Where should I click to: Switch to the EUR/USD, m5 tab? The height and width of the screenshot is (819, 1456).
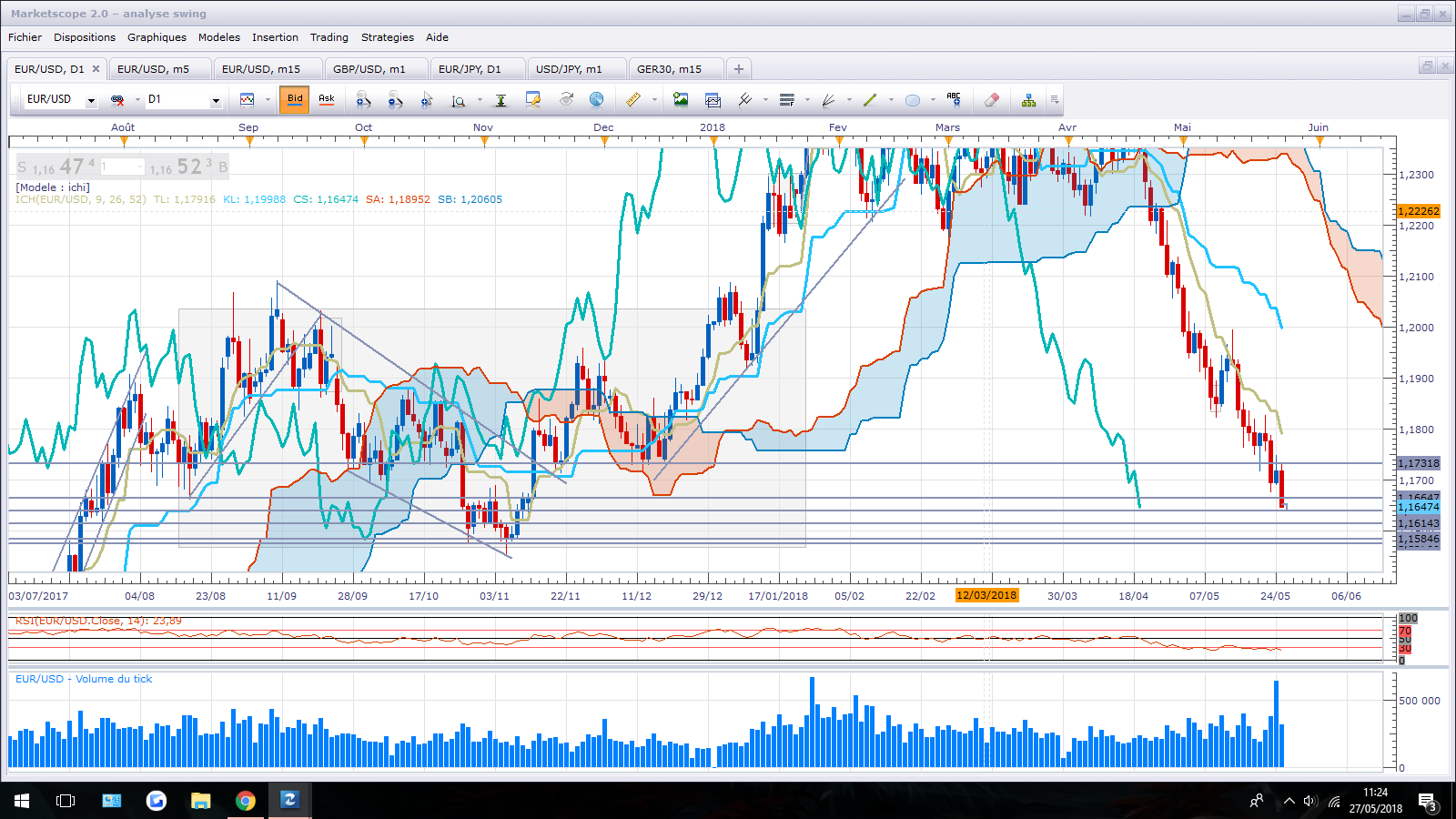[160, 69]
